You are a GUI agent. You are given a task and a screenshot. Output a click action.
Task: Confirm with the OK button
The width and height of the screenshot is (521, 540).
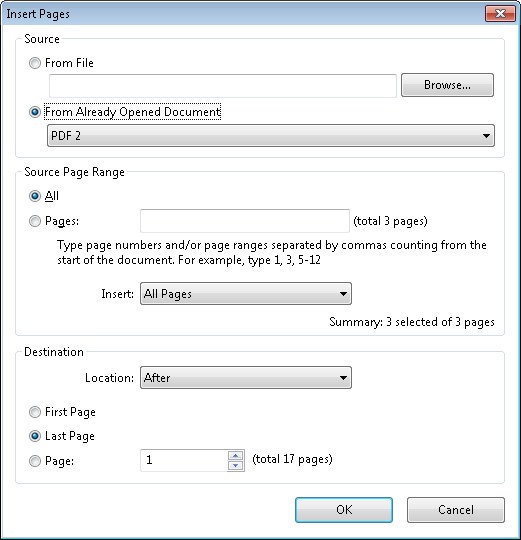pyautogui.click(x=344, y=510)
